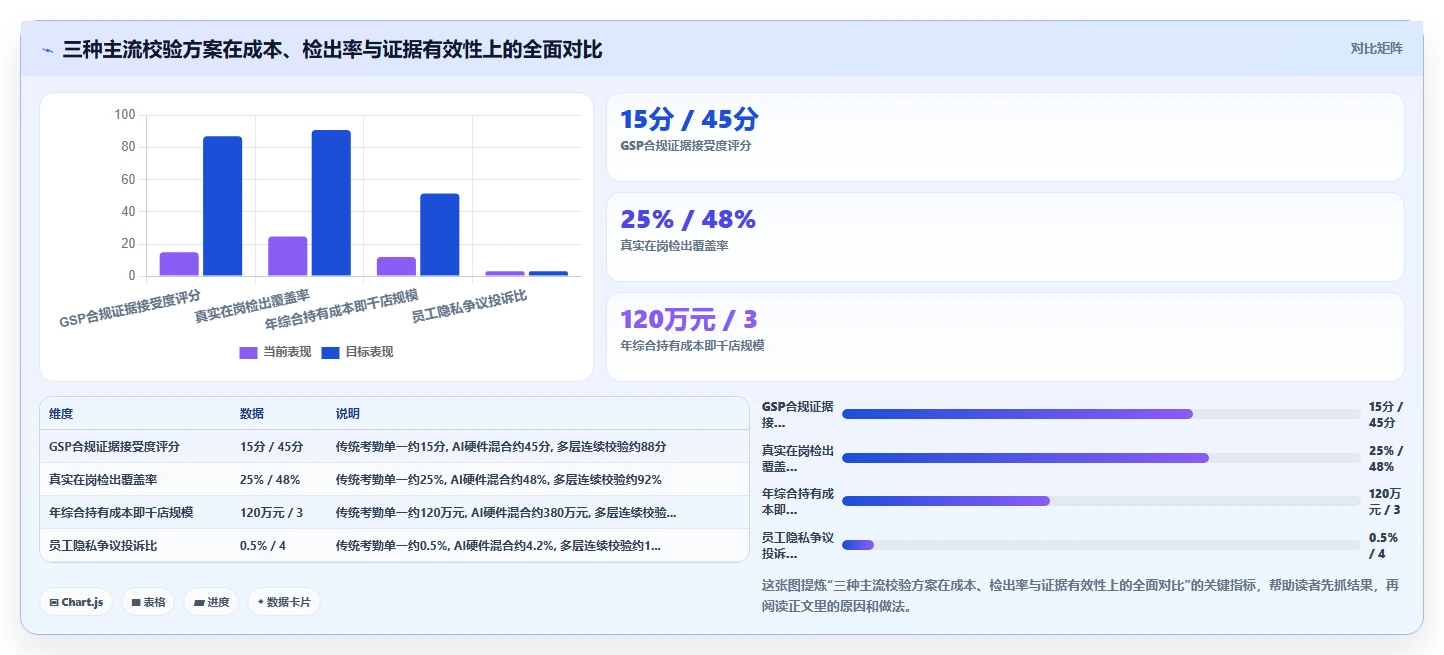1444x655 pixels.
Task: Click the 员工隐私争议投诉 progress bar
Action: (1101, 545)
